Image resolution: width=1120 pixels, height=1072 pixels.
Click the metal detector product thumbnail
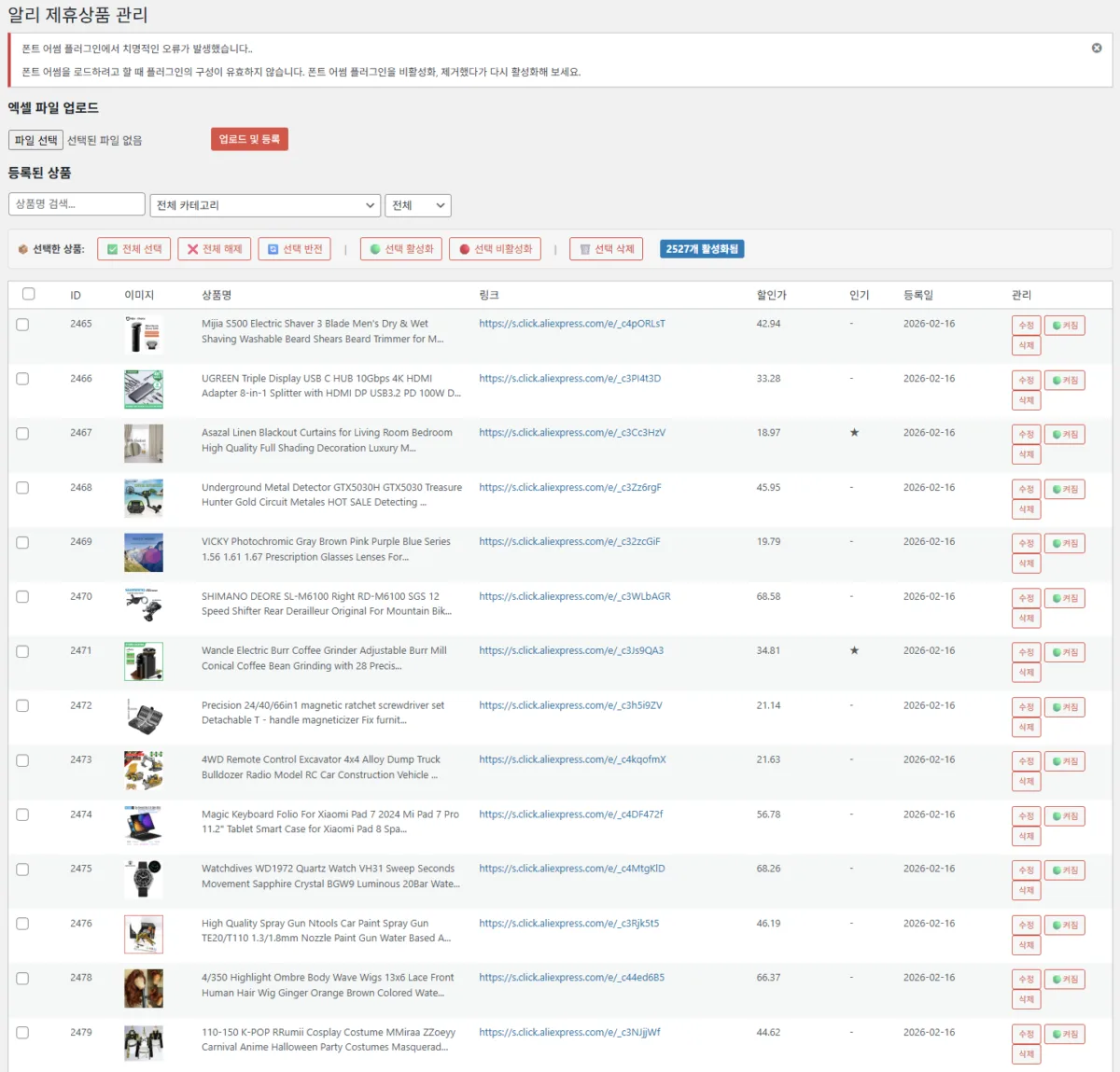tap(144, 498)
